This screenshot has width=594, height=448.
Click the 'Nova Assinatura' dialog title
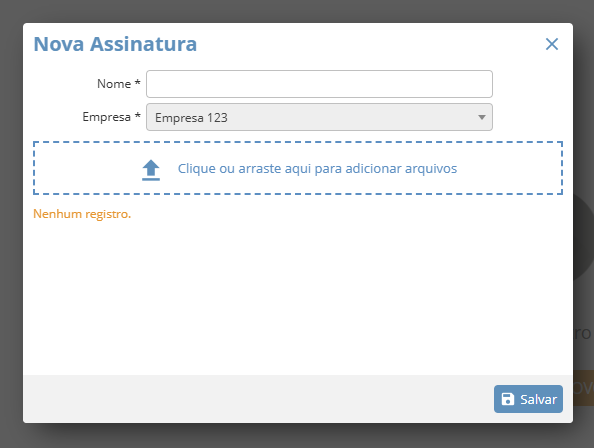click(x=115, y=44)
